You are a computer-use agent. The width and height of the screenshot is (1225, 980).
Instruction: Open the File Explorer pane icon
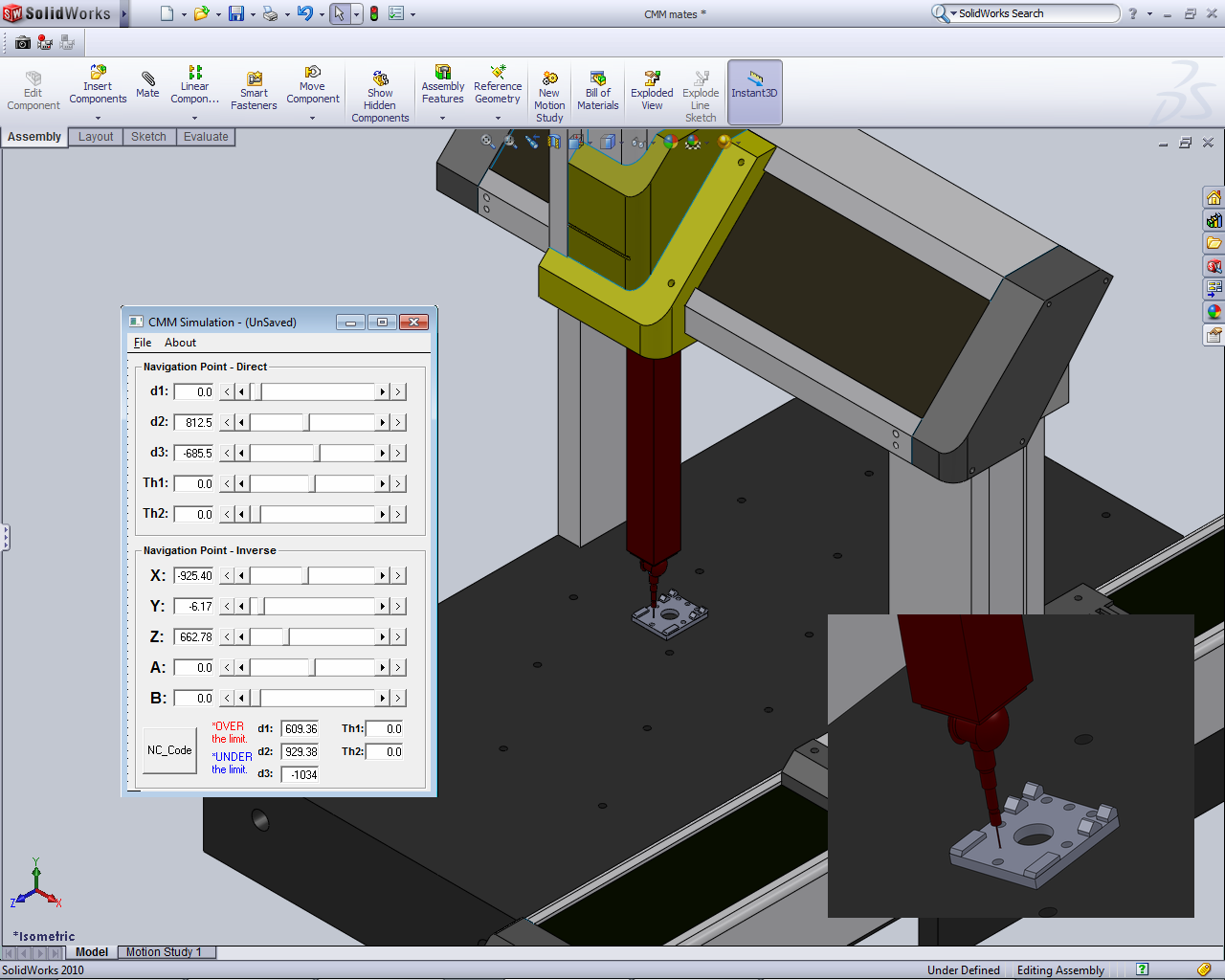click(x=1214, y=243)
